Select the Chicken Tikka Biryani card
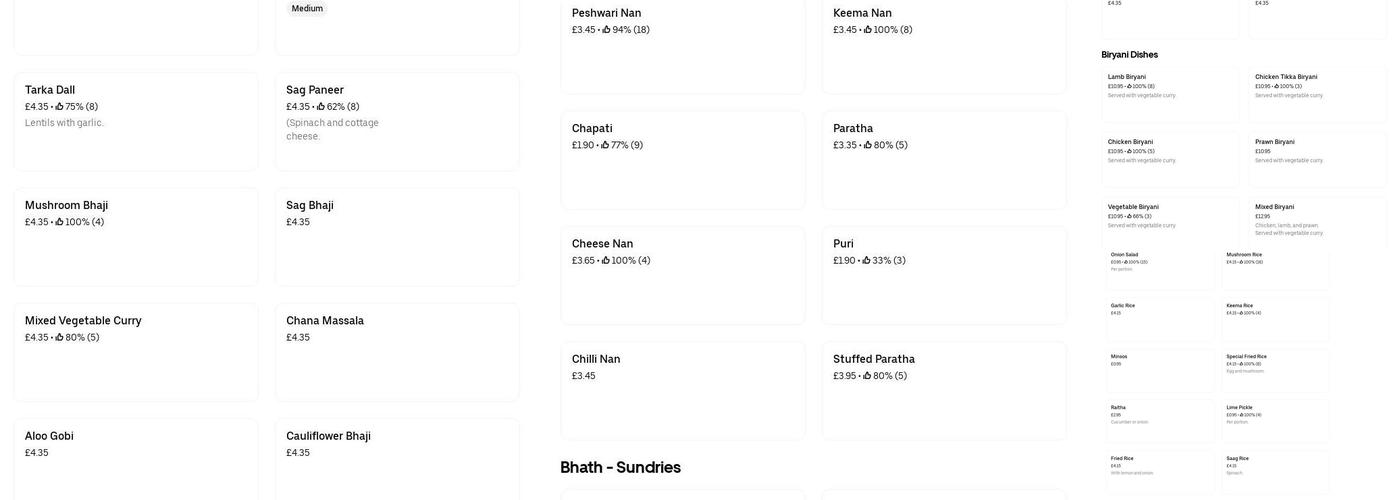1400x500 pixels. coord(1317,94)
